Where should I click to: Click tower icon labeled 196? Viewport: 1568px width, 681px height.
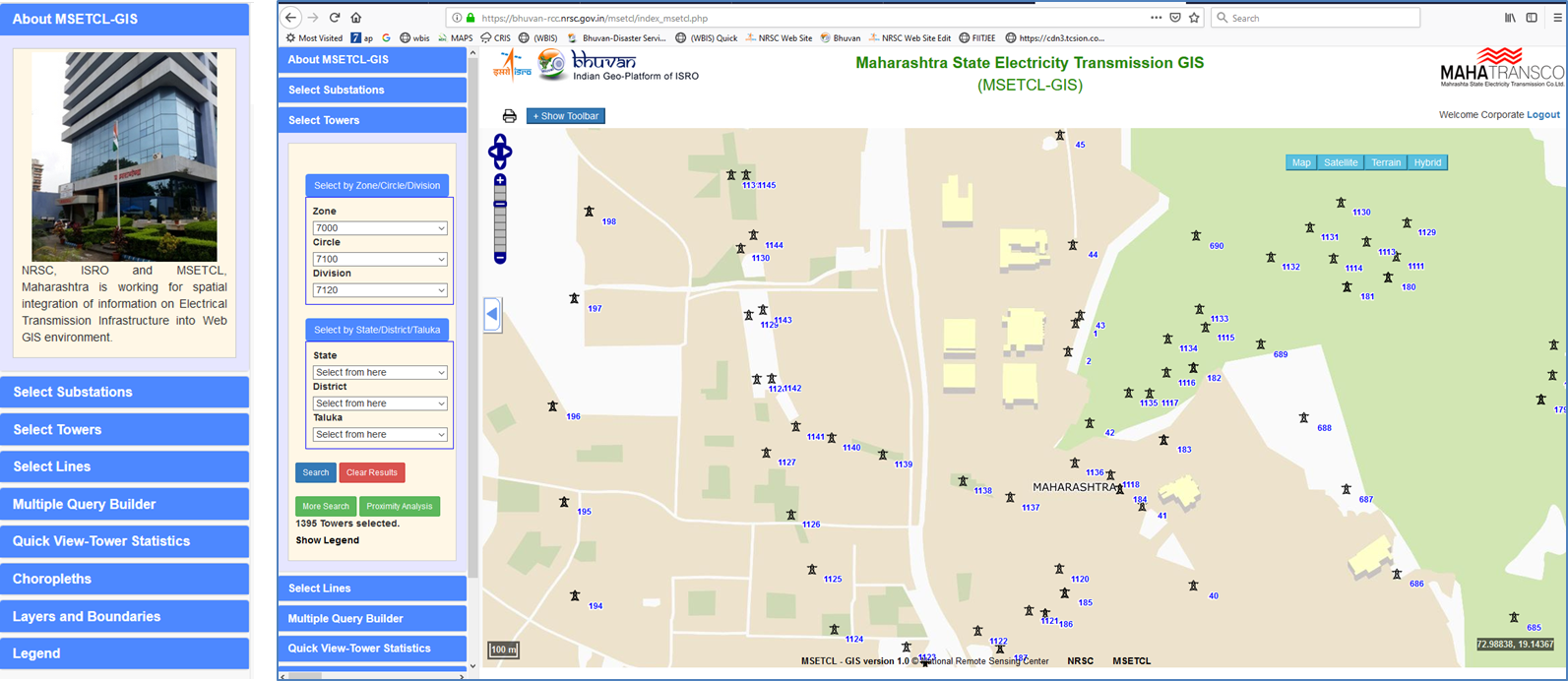point(553,406)
